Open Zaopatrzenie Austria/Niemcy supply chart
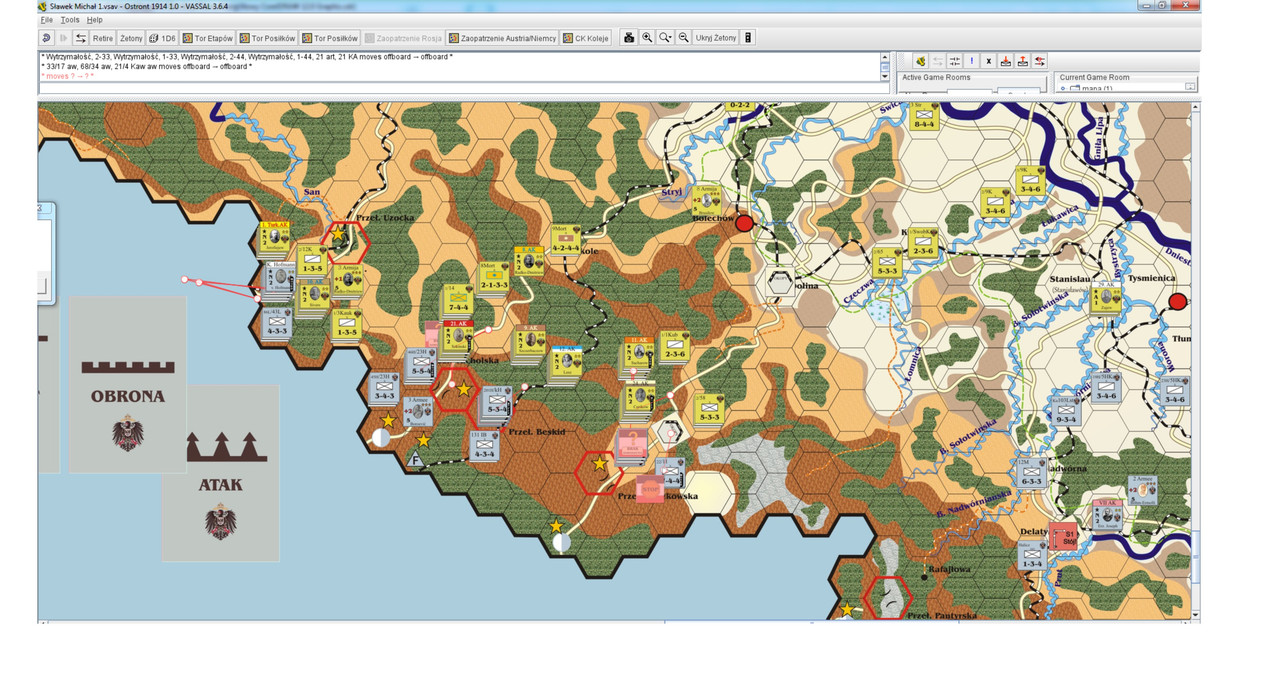 click(x=503, y=38)
